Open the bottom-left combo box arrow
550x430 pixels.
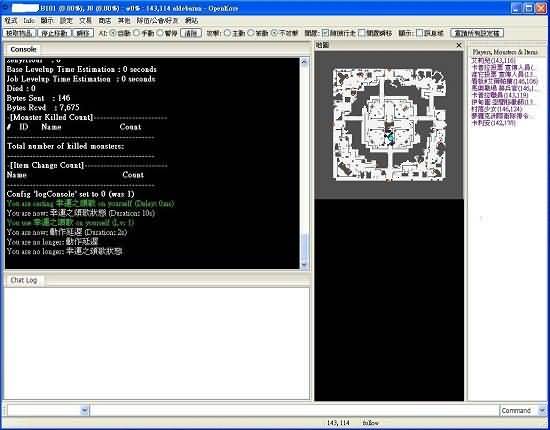click(85, 410)
